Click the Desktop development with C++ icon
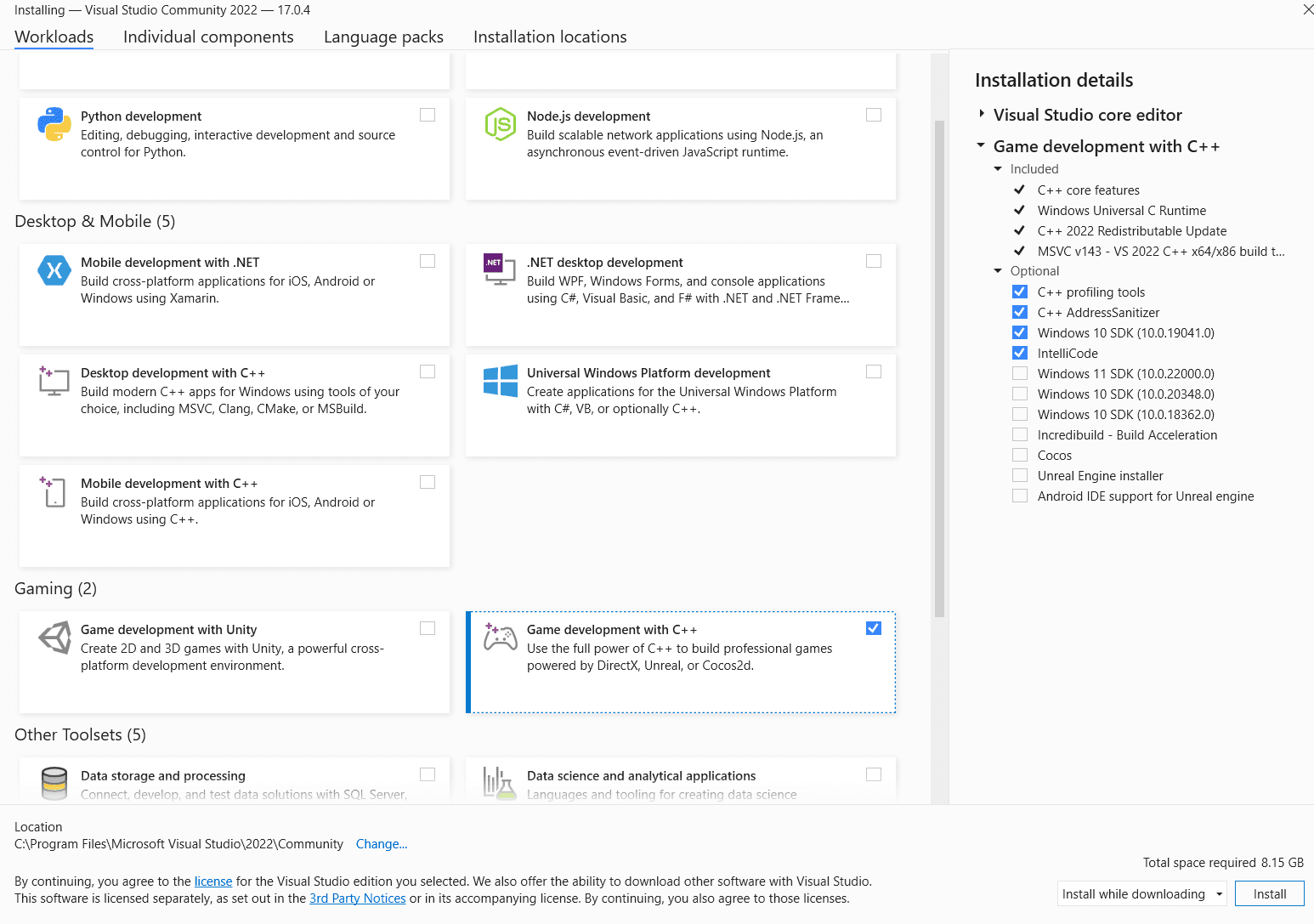The width and height of the screenshot is (1314, 924). point(54,381)
